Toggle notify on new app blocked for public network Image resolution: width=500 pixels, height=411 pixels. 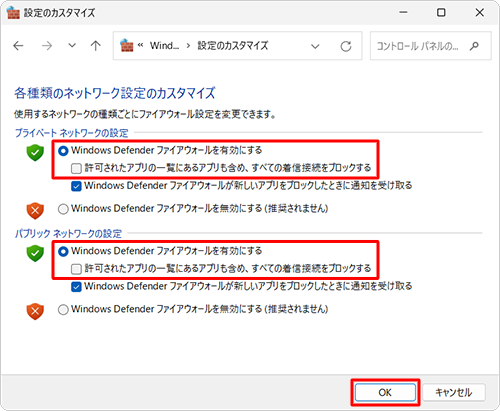76,286
